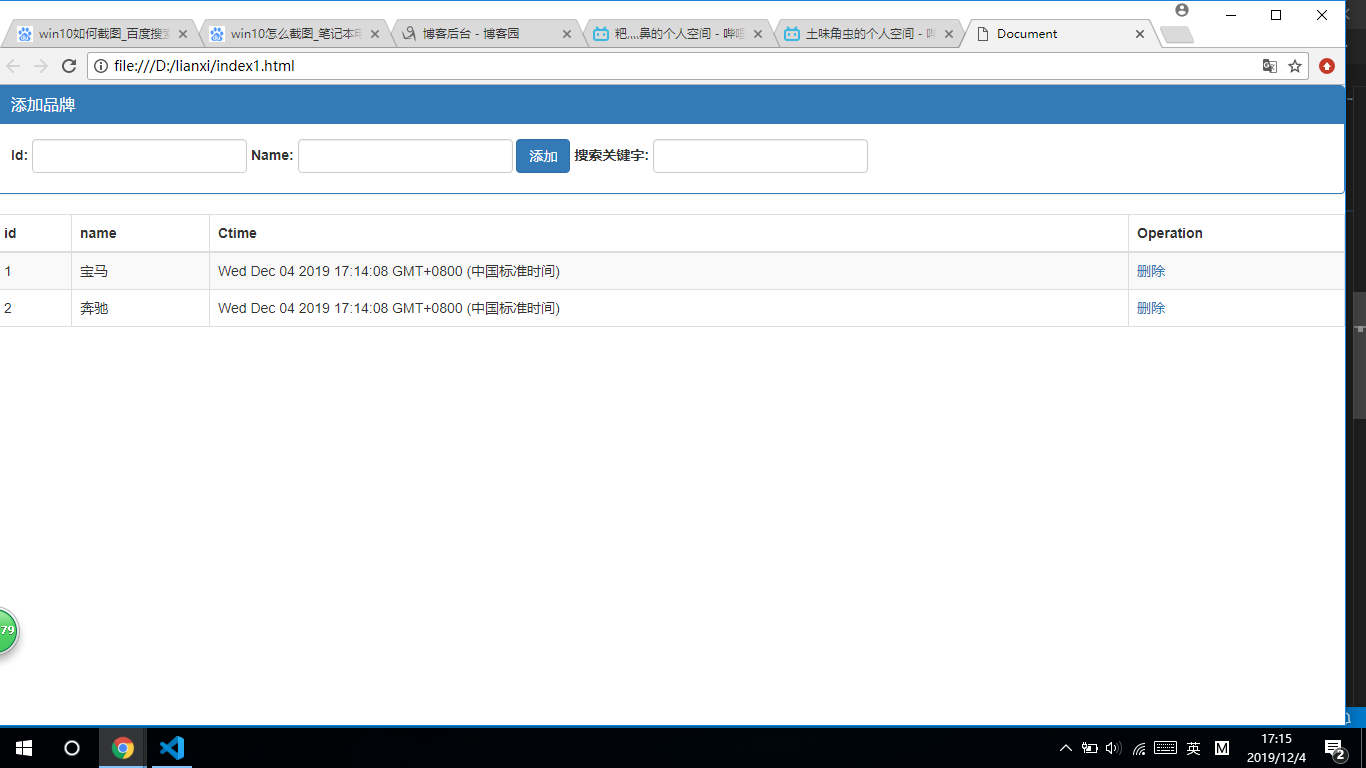Image resolution: width=1366 pixels, height=768 pixels.
Task: Switch to the win10怎么截图_笔记本 tab
Action: pyautogui.click(x=295, y=34)
